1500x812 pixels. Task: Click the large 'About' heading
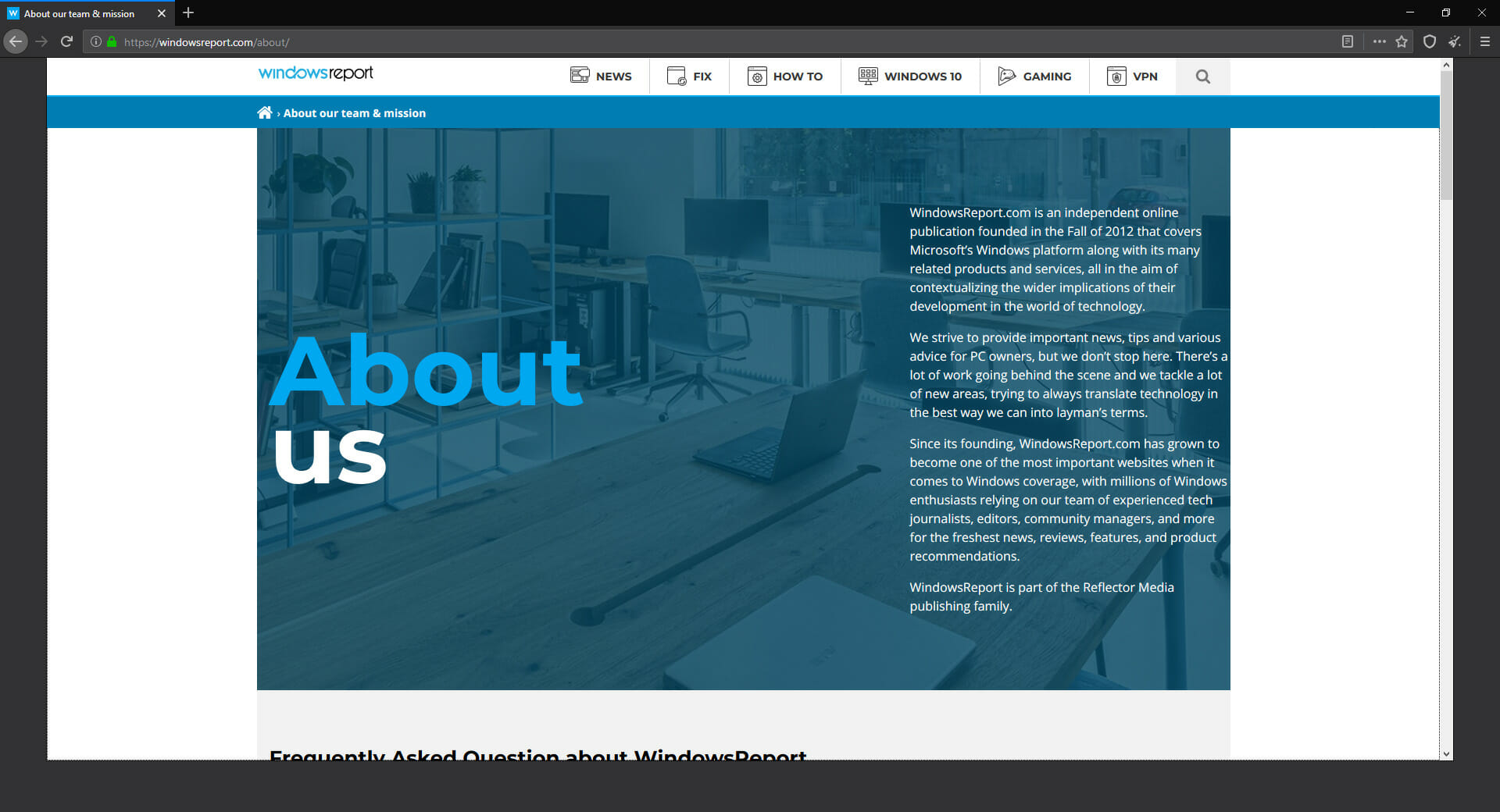[x=427, y=372]
